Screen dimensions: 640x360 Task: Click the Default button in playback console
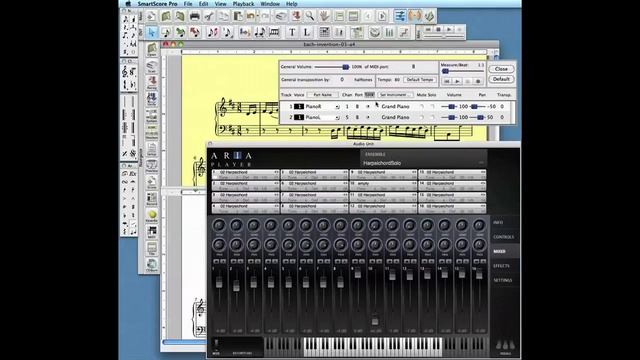tap(501, 79)
